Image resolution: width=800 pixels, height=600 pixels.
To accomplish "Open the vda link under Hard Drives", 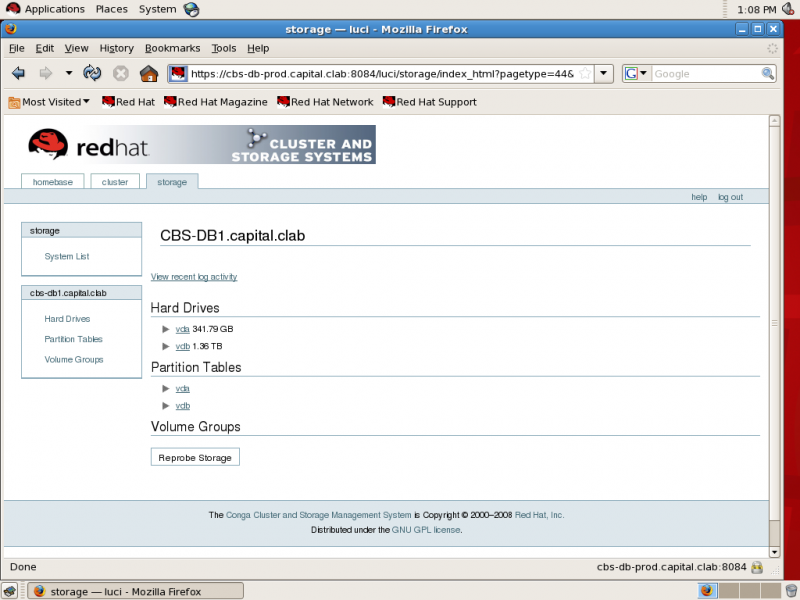I will tap(182, 329).
